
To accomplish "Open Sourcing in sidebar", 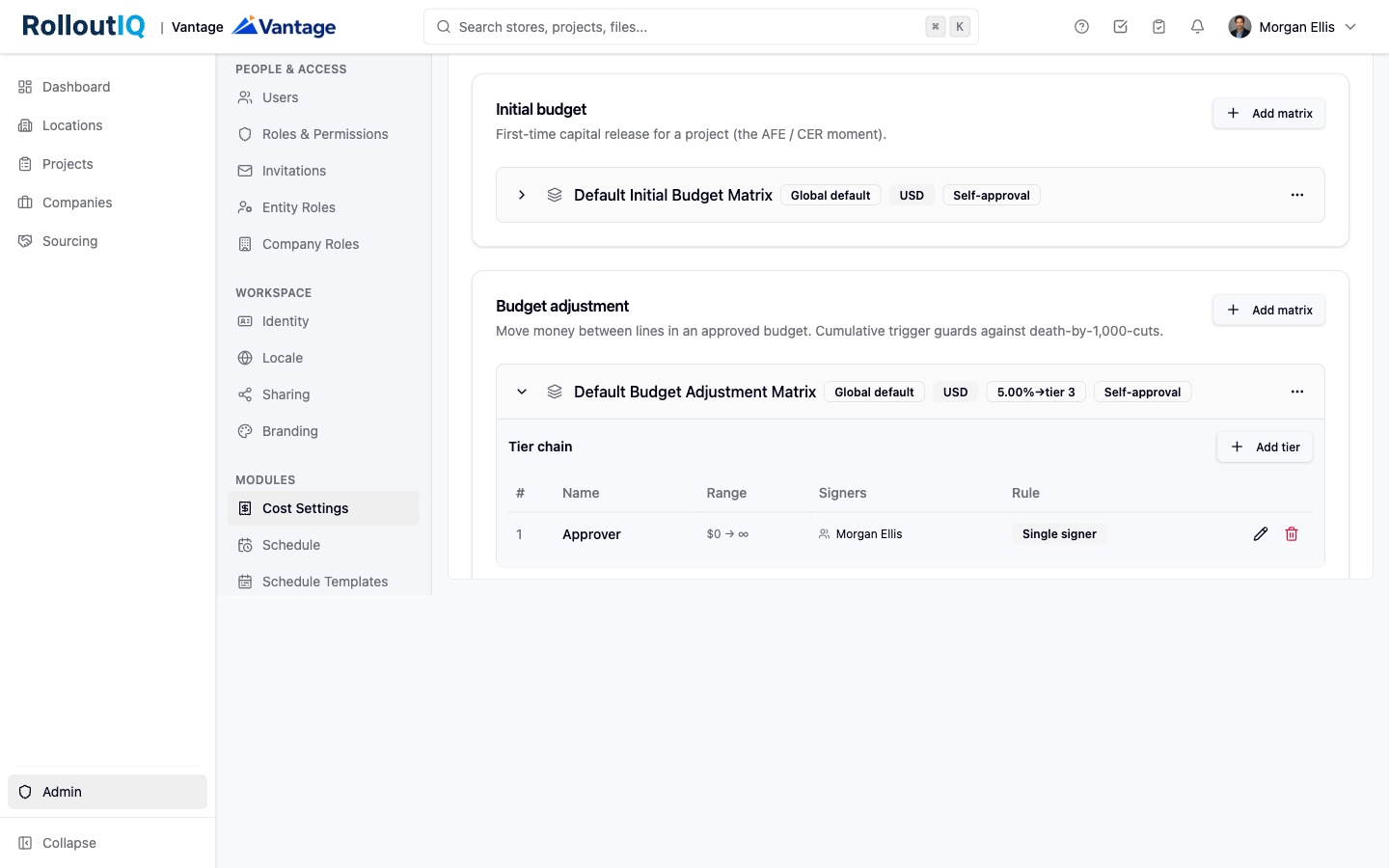I will [x=107, y=241].
